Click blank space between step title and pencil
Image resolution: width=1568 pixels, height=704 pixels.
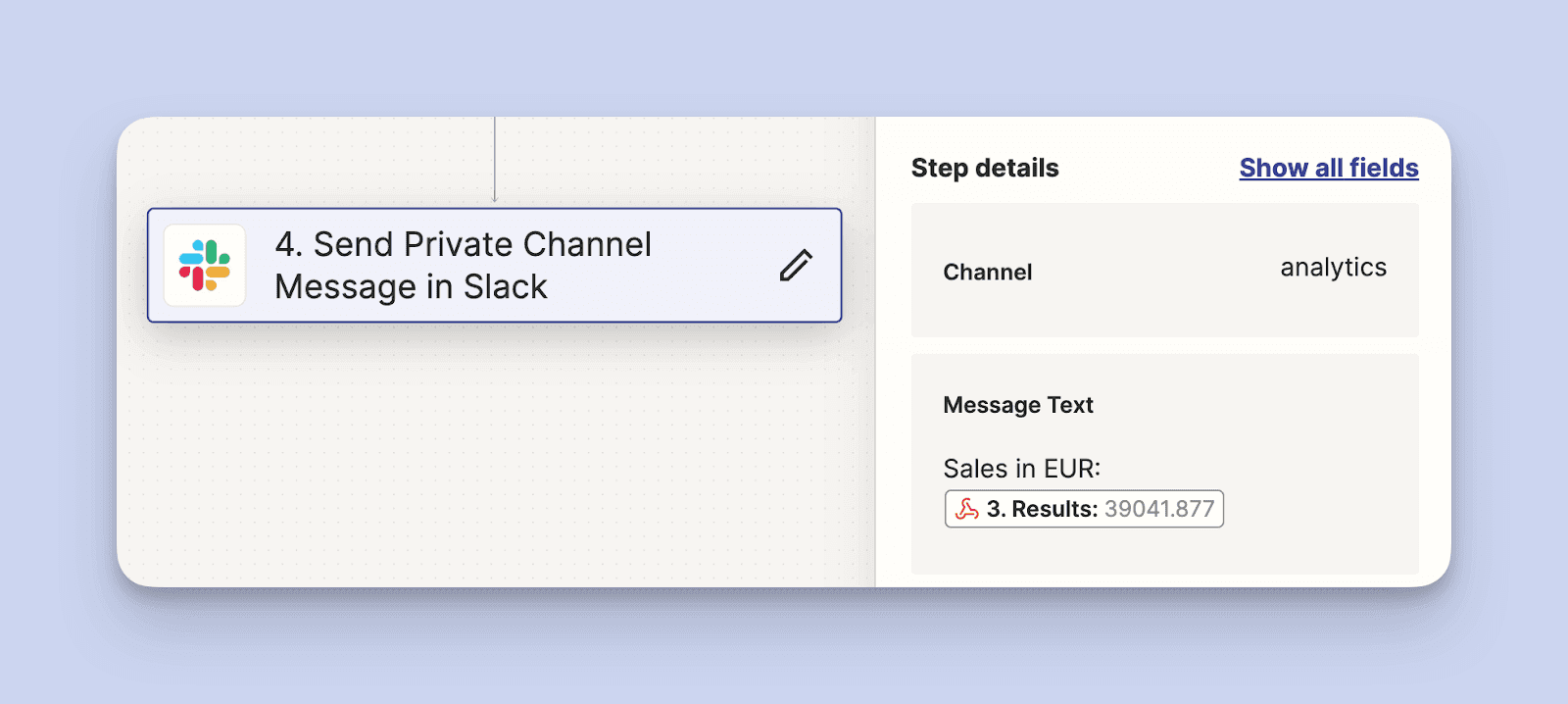[715, 266]
